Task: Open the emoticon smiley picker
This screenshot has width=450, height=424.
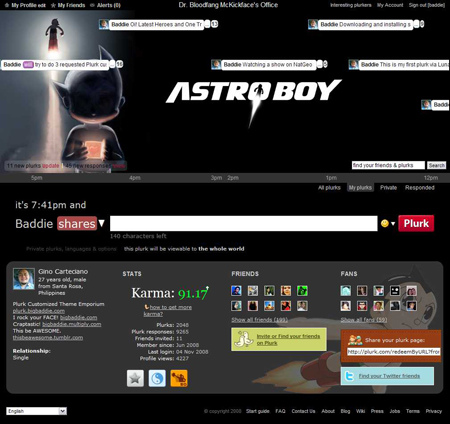Action: click(x=385, y=223)
